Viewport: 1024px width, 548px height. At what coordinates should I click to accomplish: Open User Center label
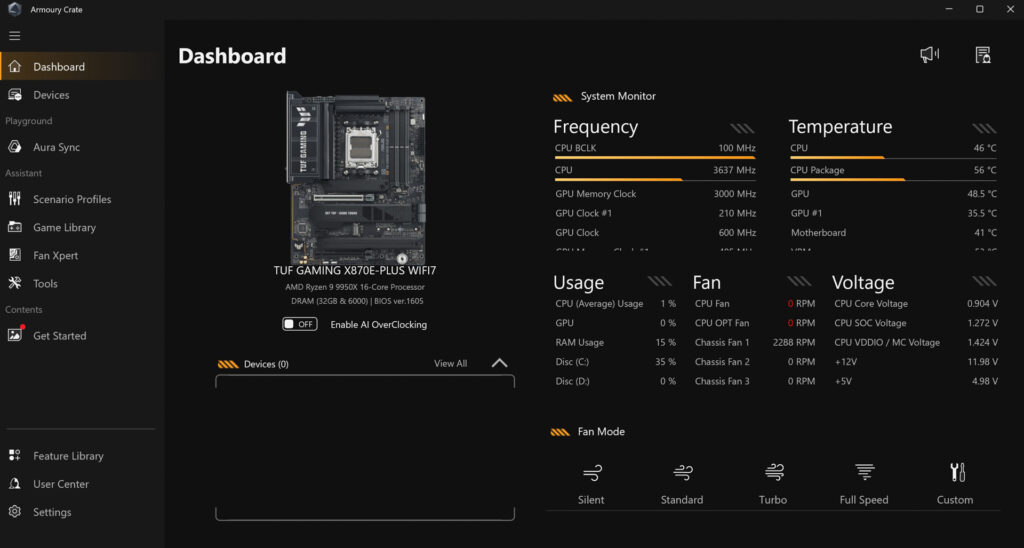(61, 484)
